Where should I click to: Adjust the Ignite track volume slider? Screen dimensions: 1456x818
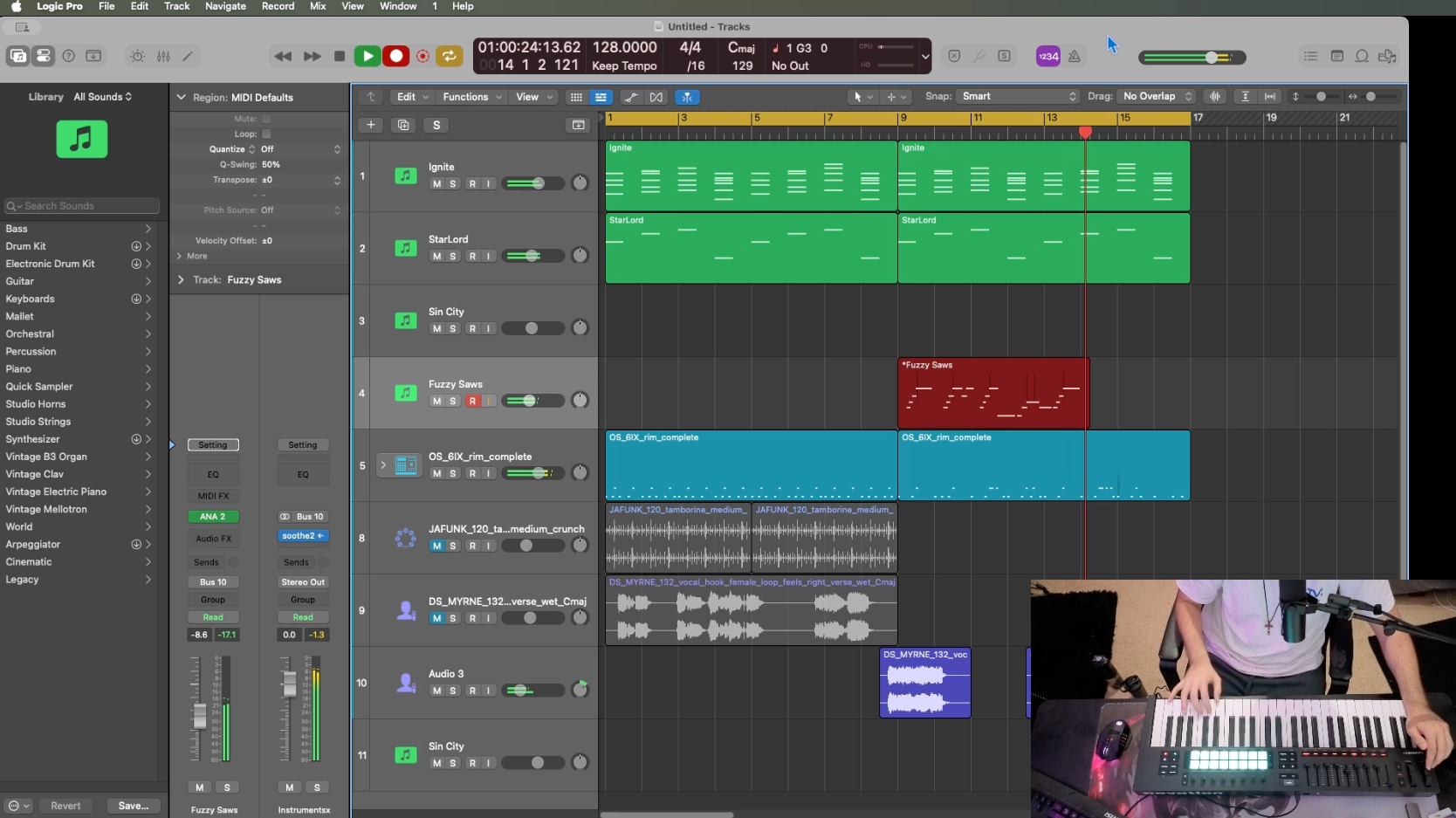(535, 183)
